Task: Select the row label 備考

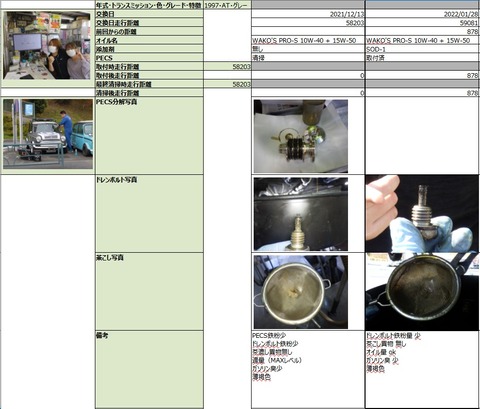Action: (x=149, y=369)
